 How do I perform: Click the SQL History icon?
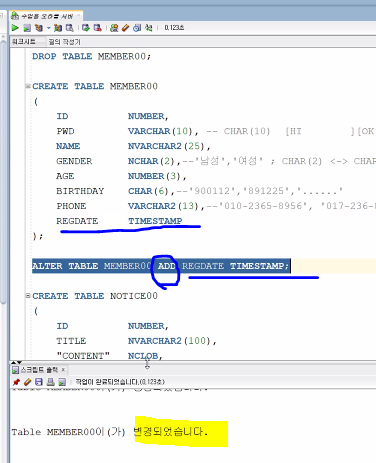[137, 28]
